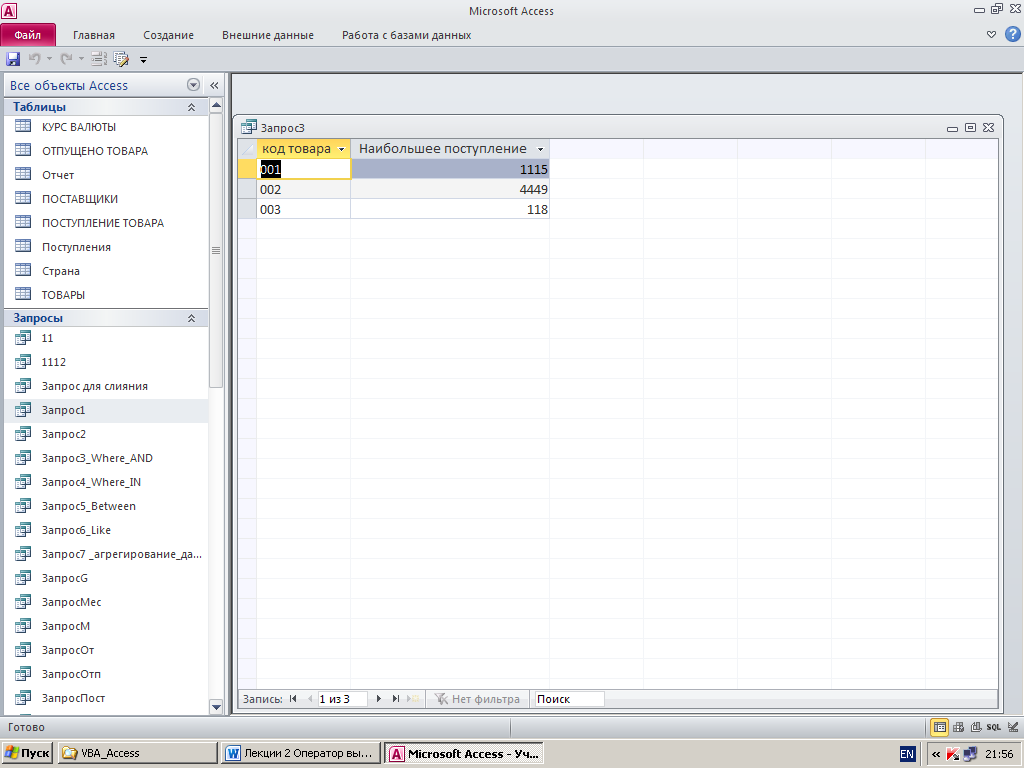This screenshot has height=768, width=1024.
Task: Open the quick access toolbar customize arrow
Action: (144, 60)
